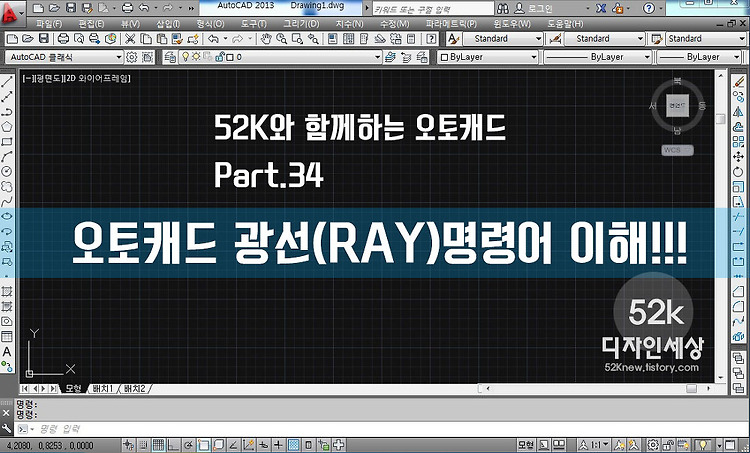The image size is (750, 453).
Task: Toggle Polar Tracking in status bar
Action: (x=188, y=445)
